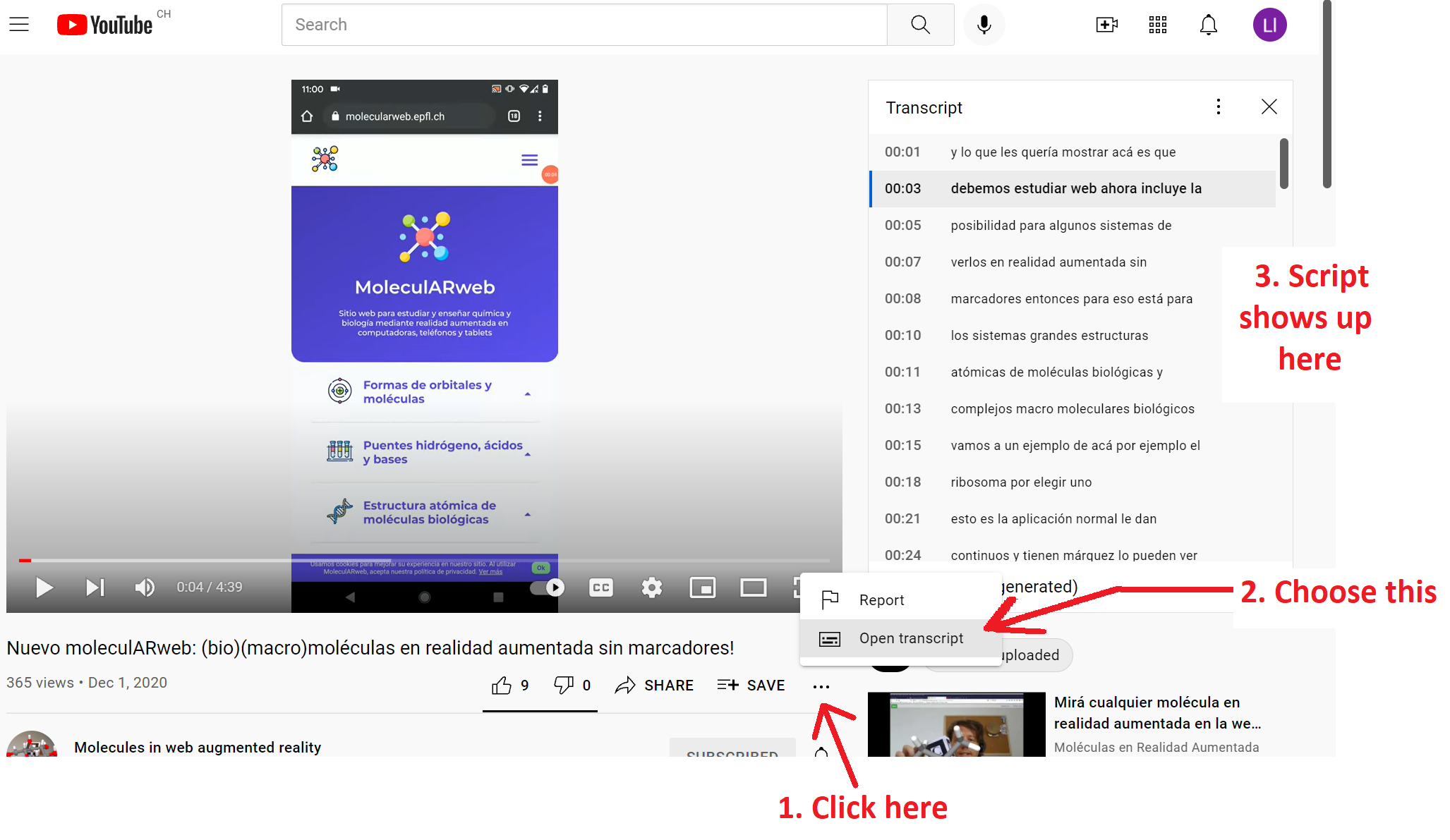Open the YouTube apps grid
This screenshot has width=1450, height=840.
(x=1158, y=25)
